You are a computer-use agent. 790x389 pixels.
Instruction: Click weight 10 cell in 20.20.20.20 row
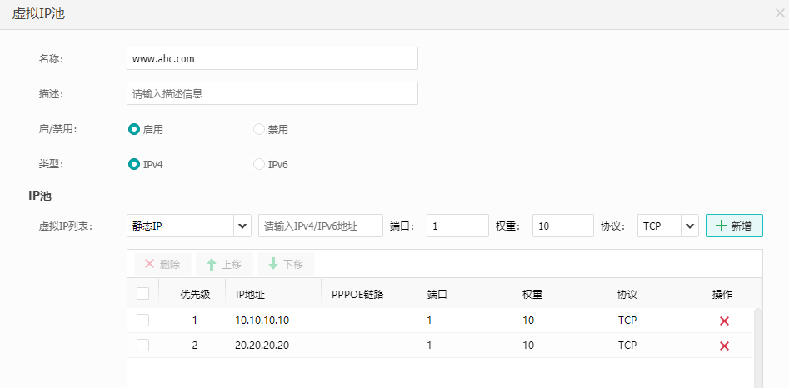click(528, 345)
